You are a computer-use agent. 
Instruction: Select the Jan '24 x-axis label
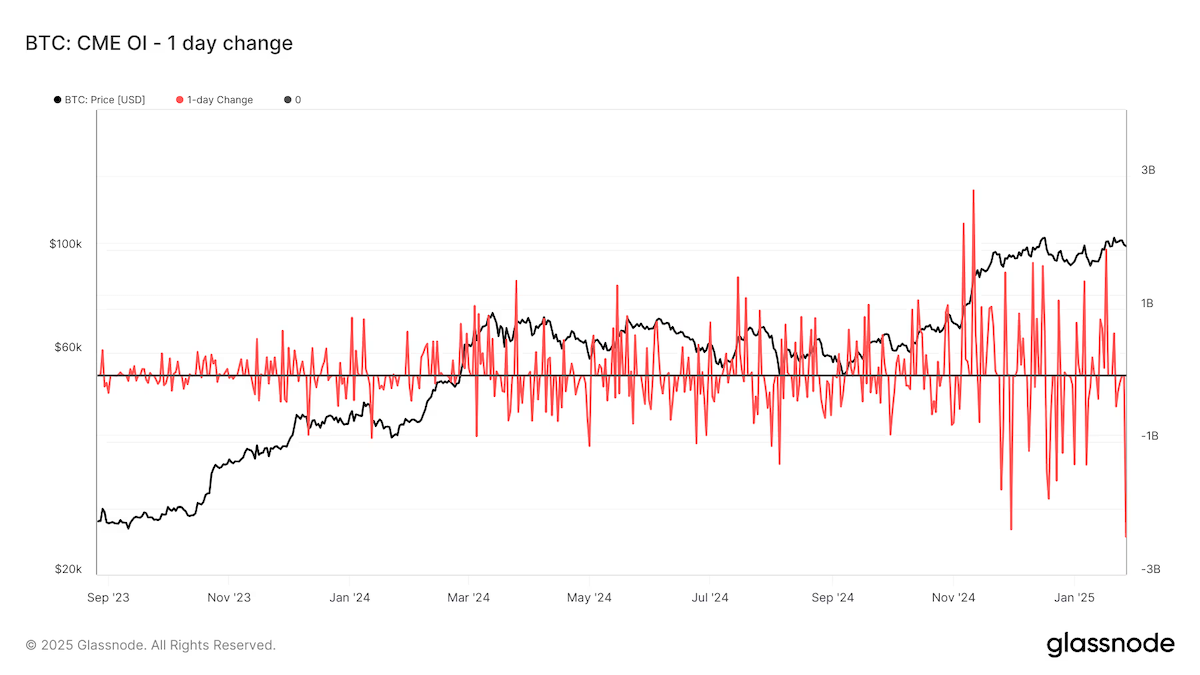coord(349,598)
